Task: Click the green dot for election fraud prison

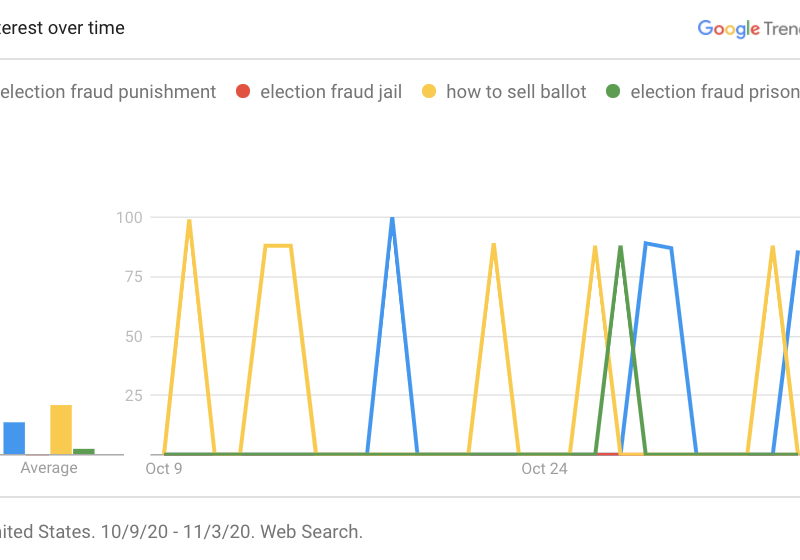Action: (612, 92)
